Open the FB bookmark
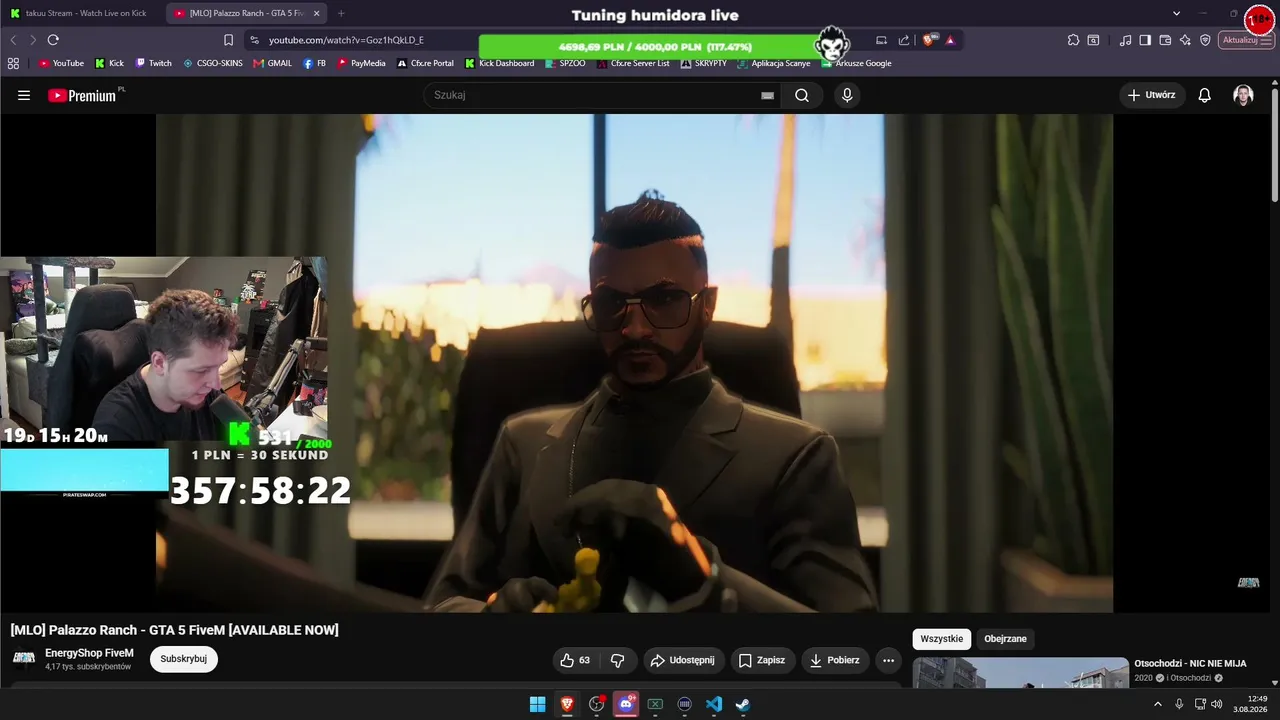1280x720 pixels. pos(314,63)
